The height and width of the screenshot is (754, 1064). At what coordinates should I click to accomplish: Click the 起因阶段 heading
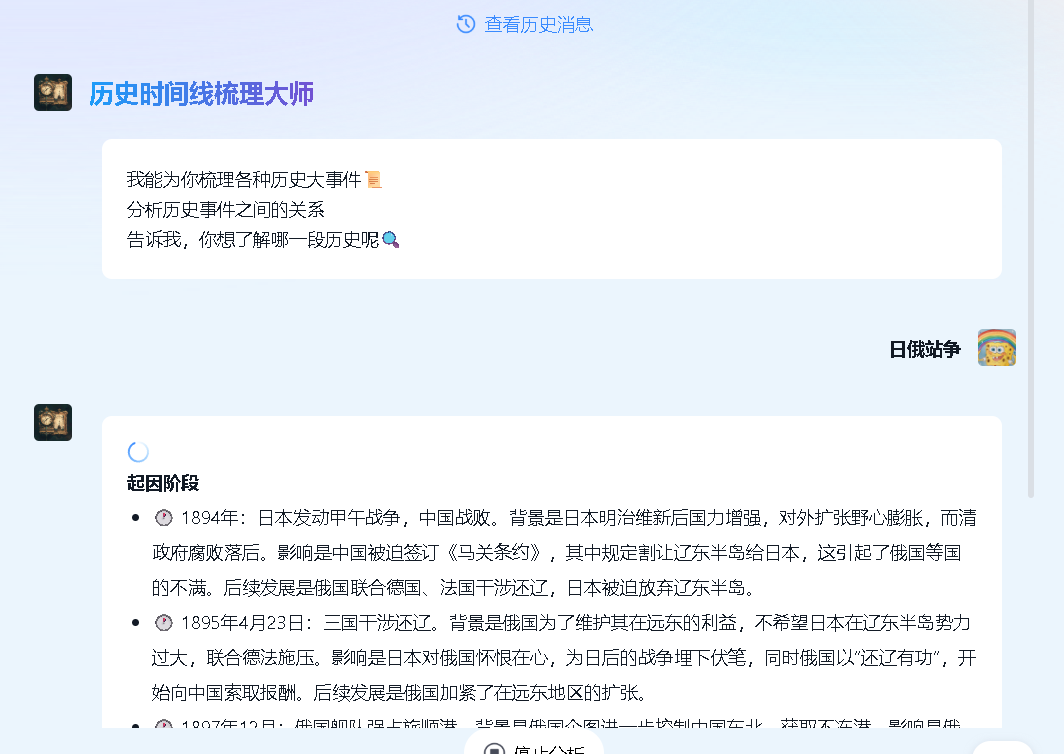(x=163, y=483)
